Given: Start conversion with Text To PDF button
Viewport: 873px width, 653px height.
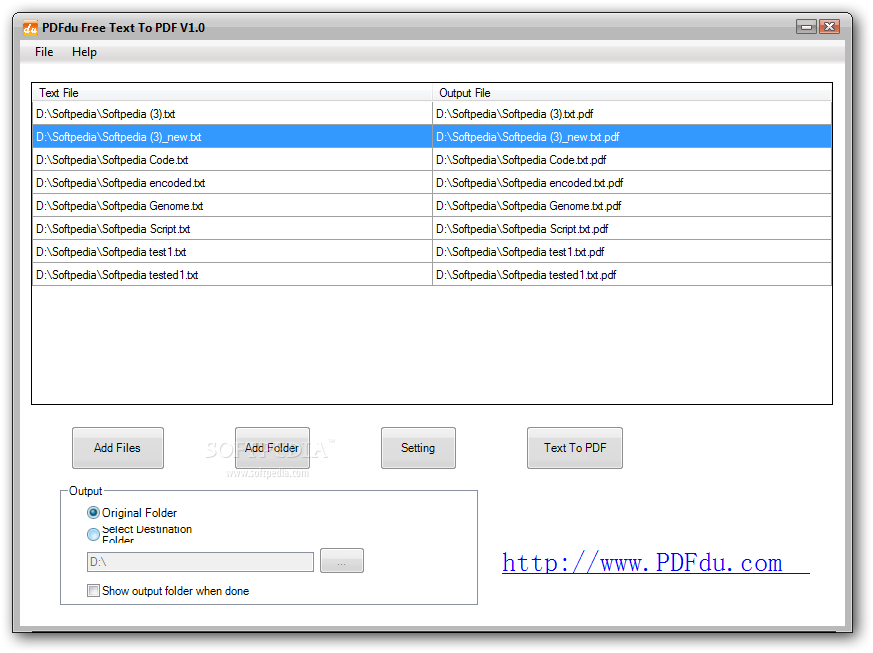Looking at the screenshot, I should [x=575, y=448].
